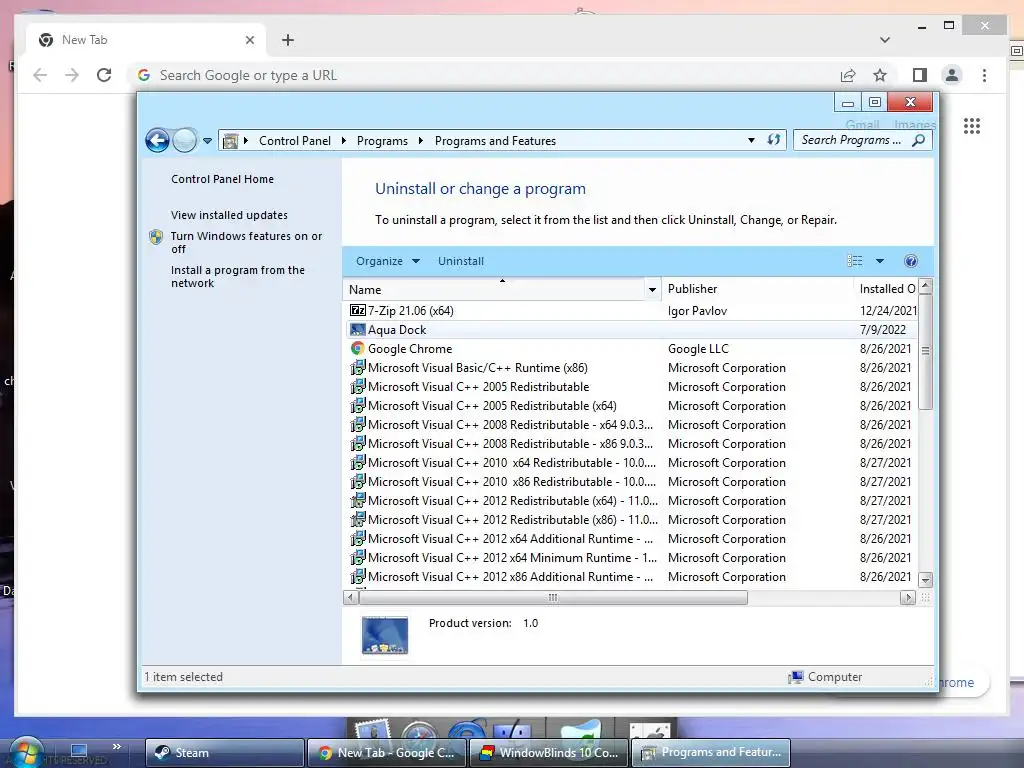
Task: Click the horizontal scrollbar thumb in program list
Action: click(553, 598)
